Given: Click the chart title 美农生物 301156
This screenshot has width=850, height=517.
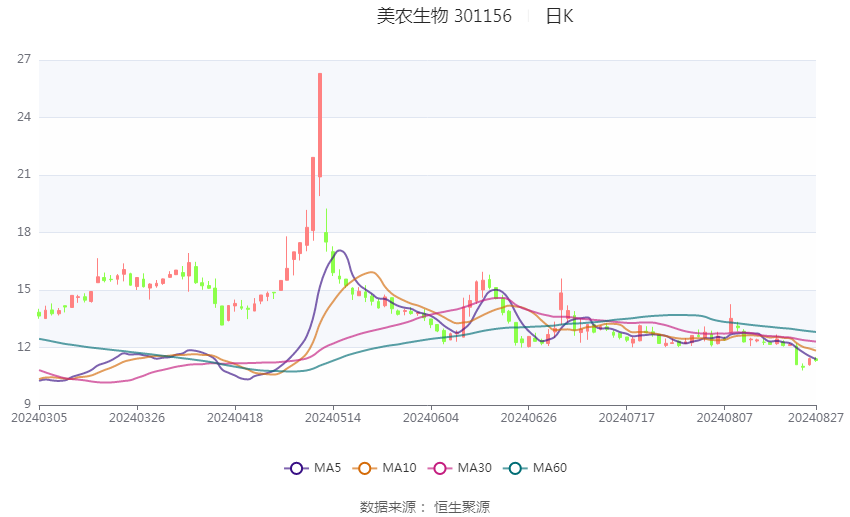Looking at the screenshot, I should pos(444,16).
